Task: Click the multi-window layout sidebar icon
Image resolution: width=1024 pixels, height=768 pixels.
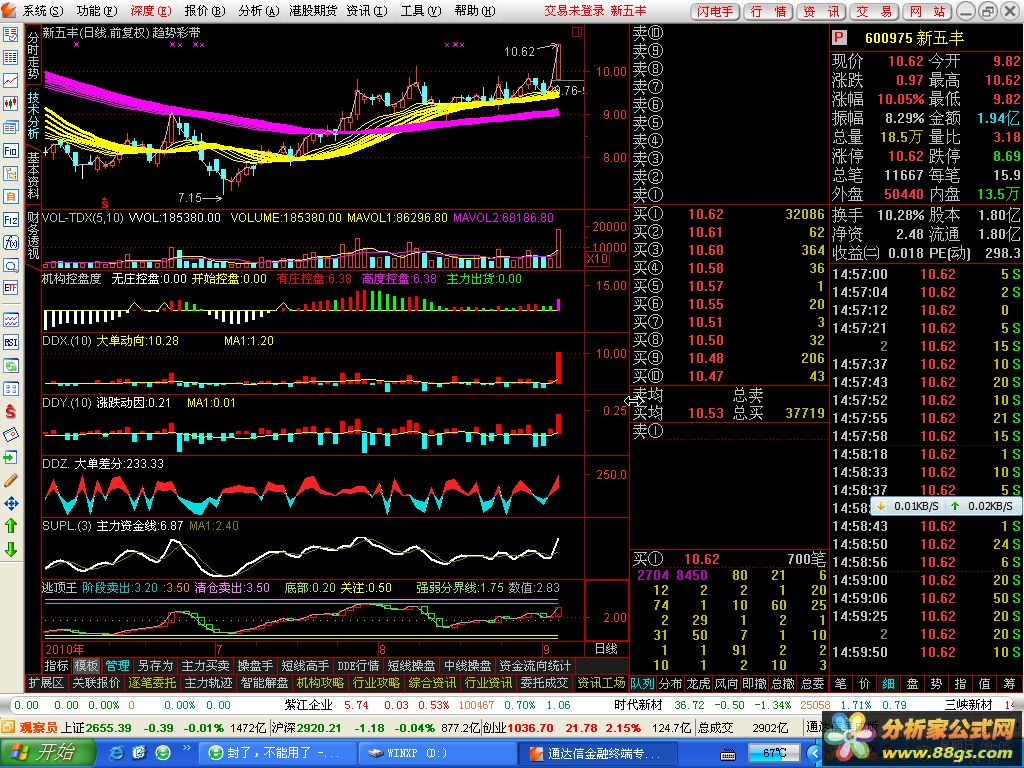Action: [10, 389]
